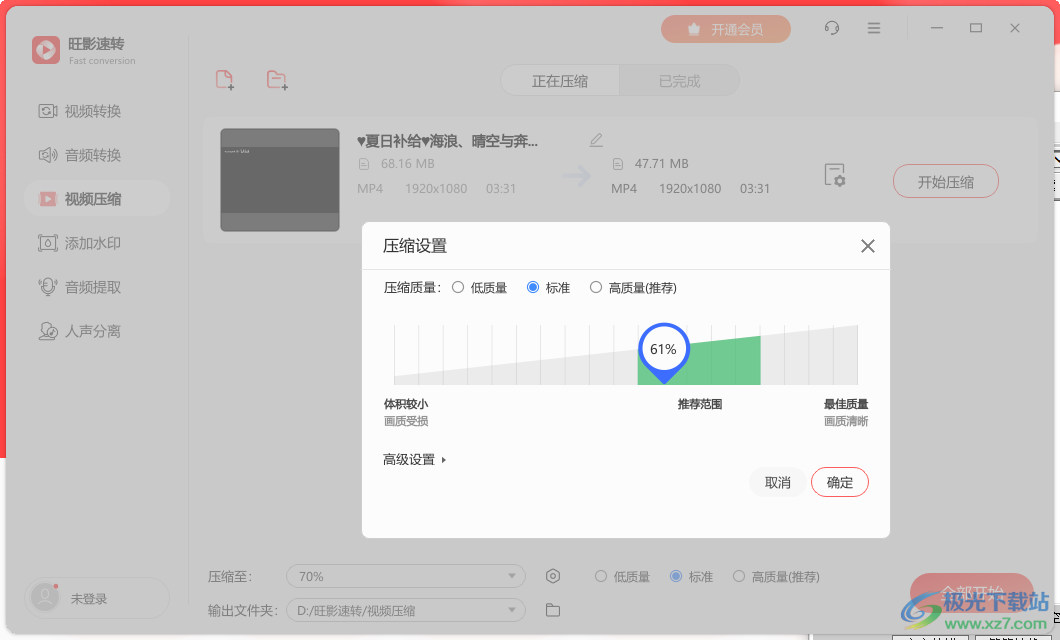Click the add folder icon to import a folder

(278, 79)
